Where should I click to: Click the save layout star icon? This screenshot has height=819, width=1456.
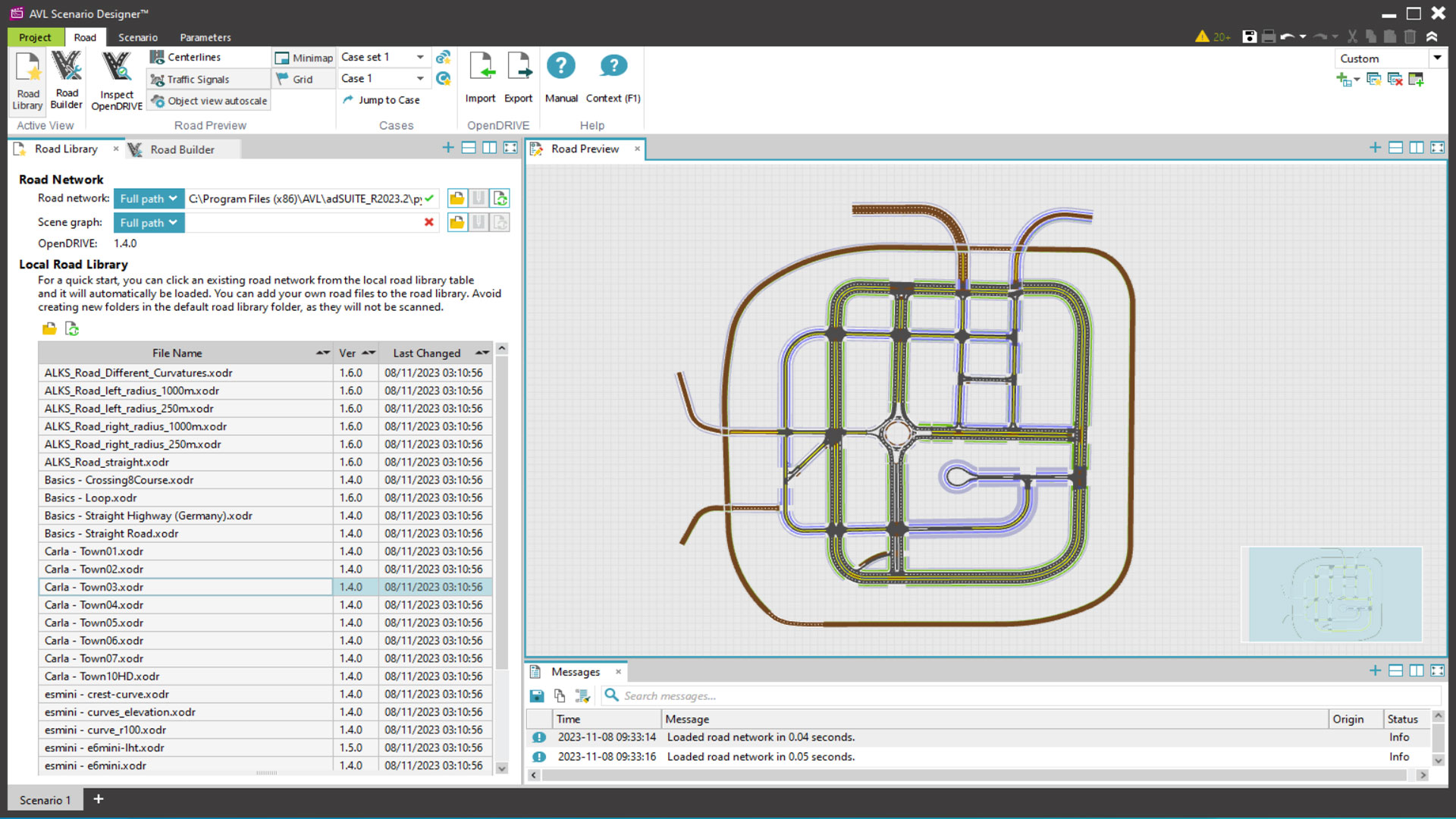(x=1373, y=79)
